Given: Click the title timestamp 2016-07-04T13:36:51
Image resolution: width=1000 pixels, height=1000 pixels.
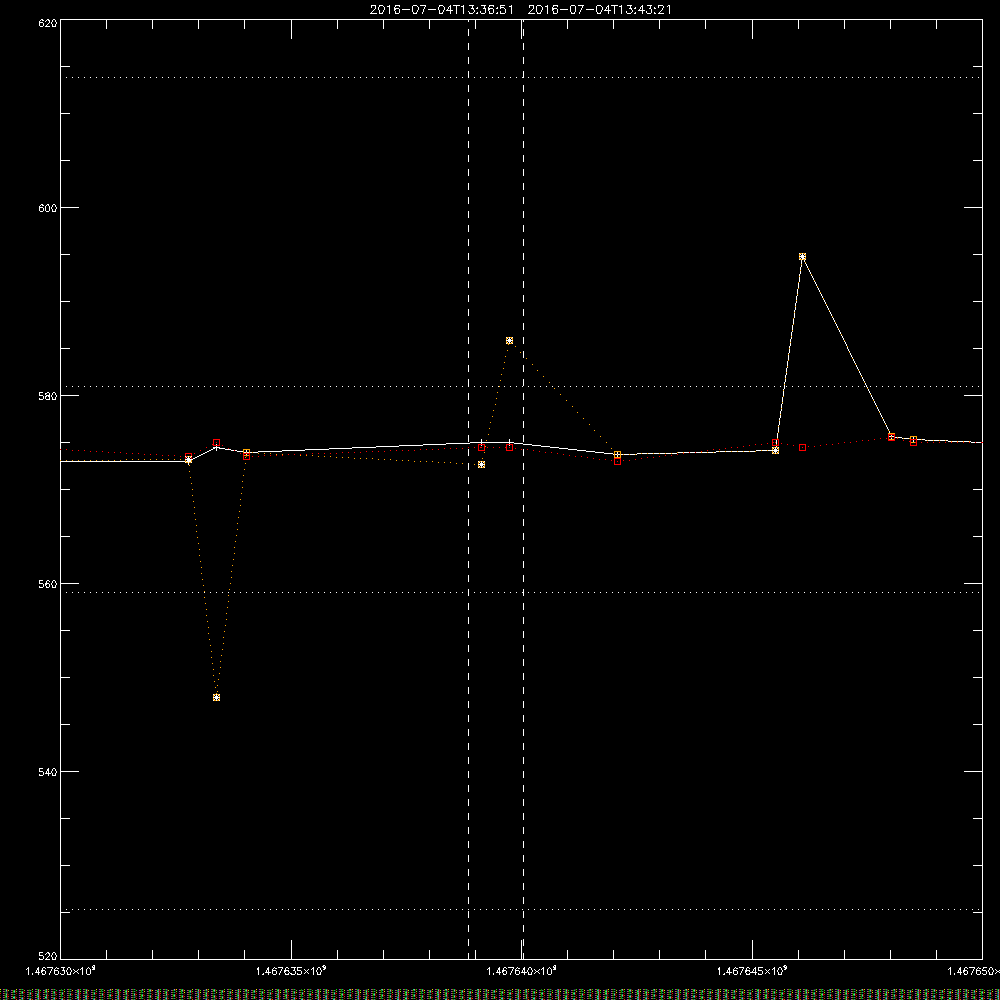Looking at the screenshot, I should [x=441, y=10].
